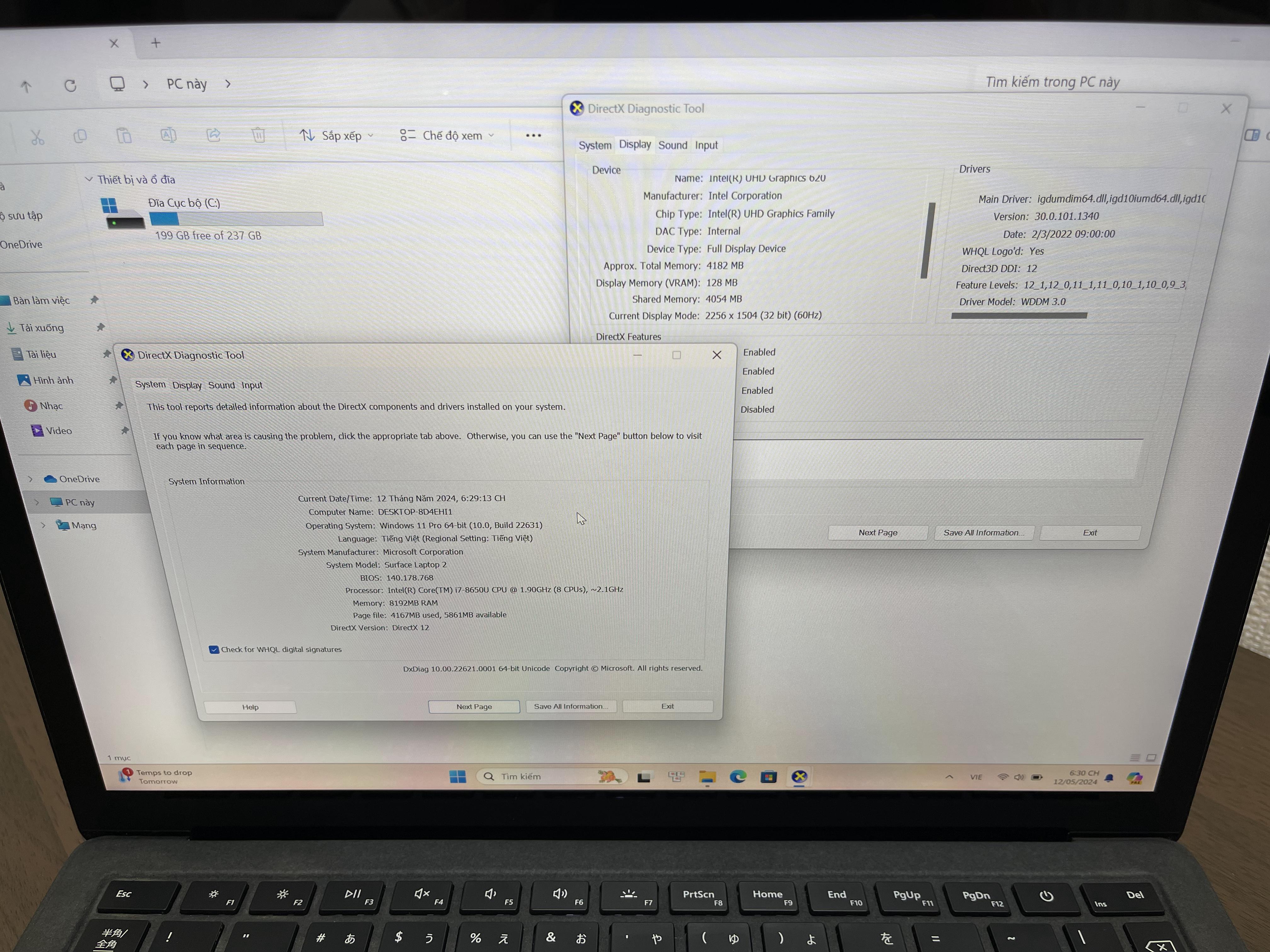This screenshot has width=1270, height=952.
Task: Click Help button in front DirectX window
Action: coord(250,707)
